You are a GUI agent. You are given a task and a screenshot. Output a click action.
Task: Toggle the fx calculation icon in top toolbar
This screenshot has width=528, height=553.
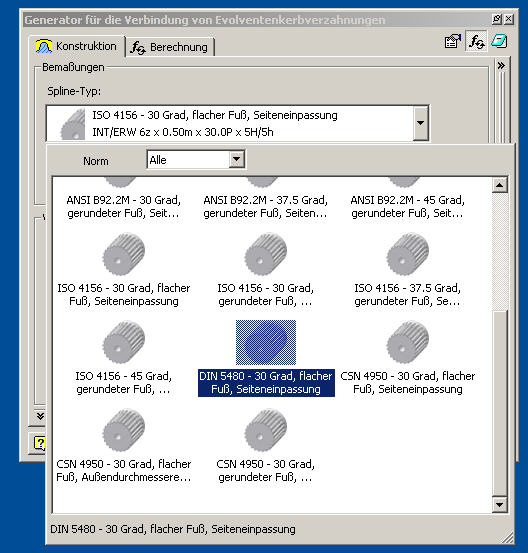[x=476, y=42]
